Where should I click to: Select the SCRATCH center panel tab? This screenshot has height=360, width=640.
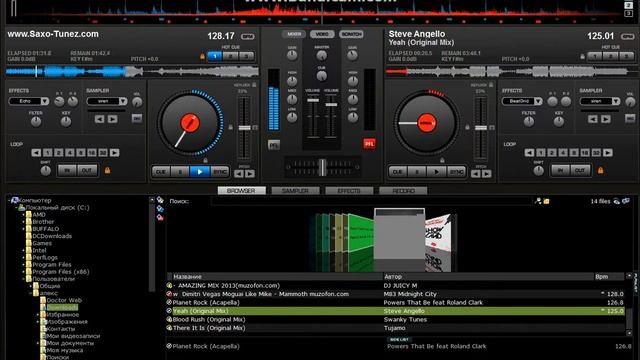pyautogui.click(x=351, y=34)
